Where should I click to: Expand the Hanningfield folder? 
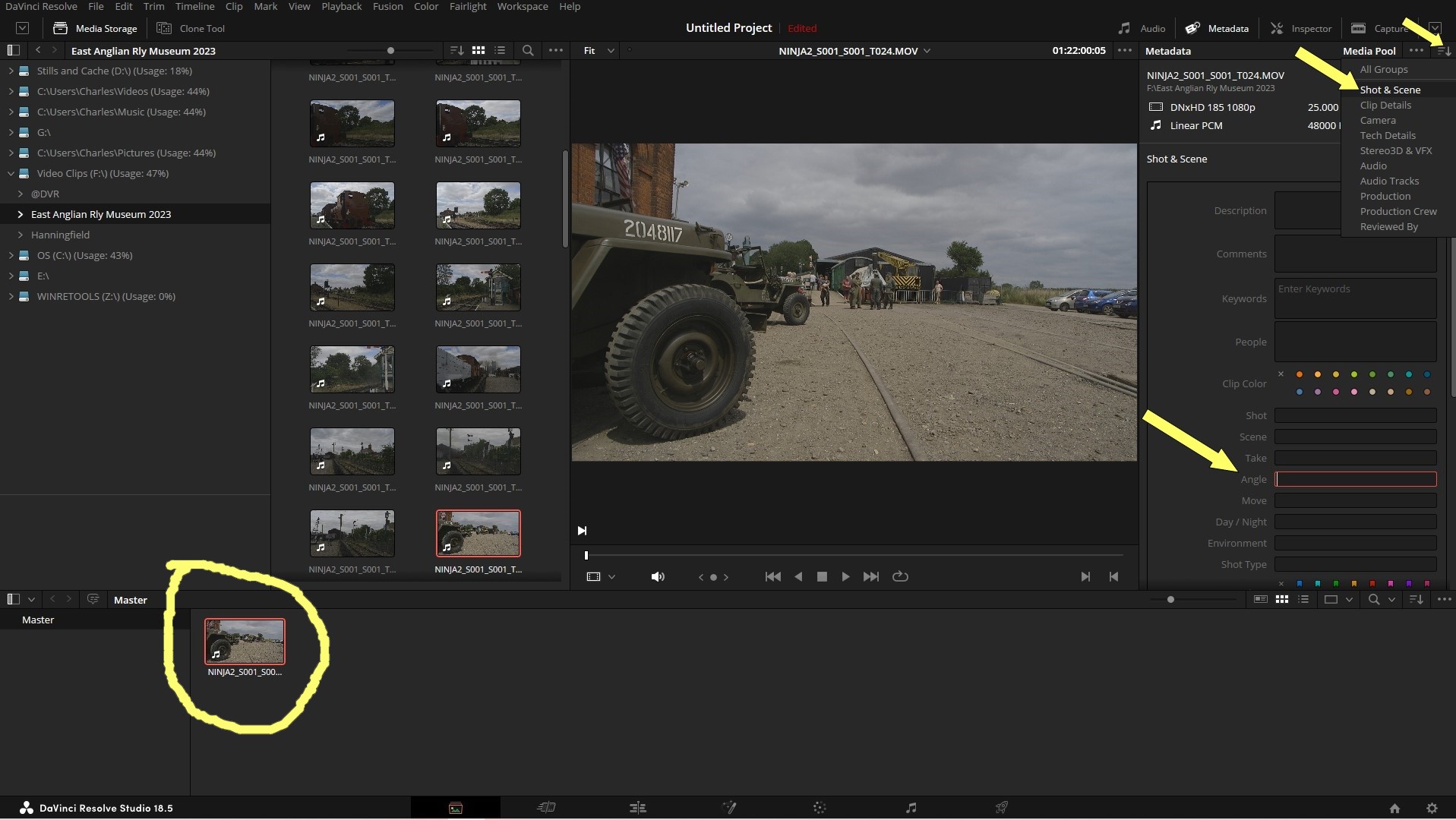21,235
